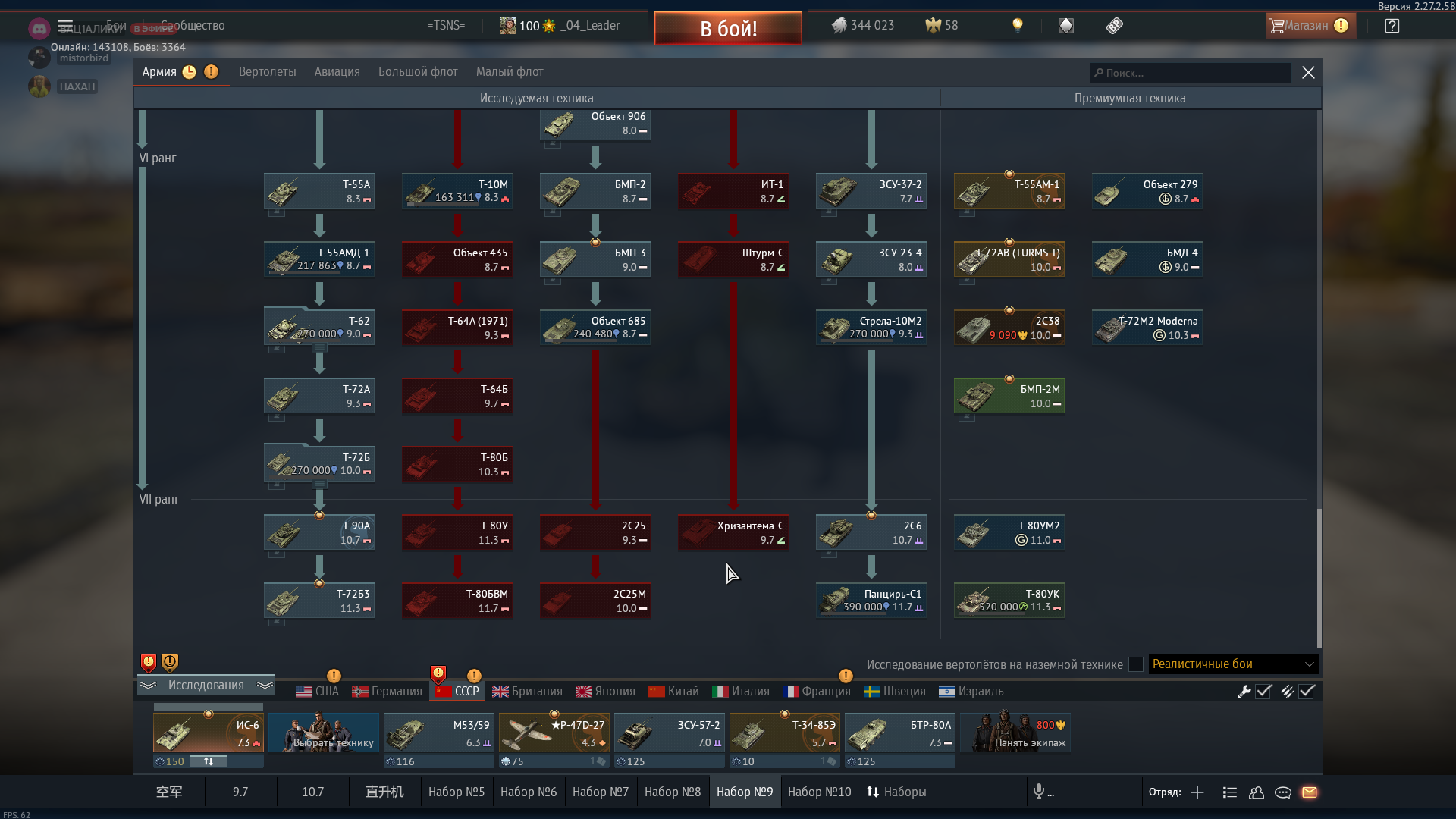Select the 2С38 premium vehicle card
Viewport: 1456px width, 819px height.
pos(1009,328)
